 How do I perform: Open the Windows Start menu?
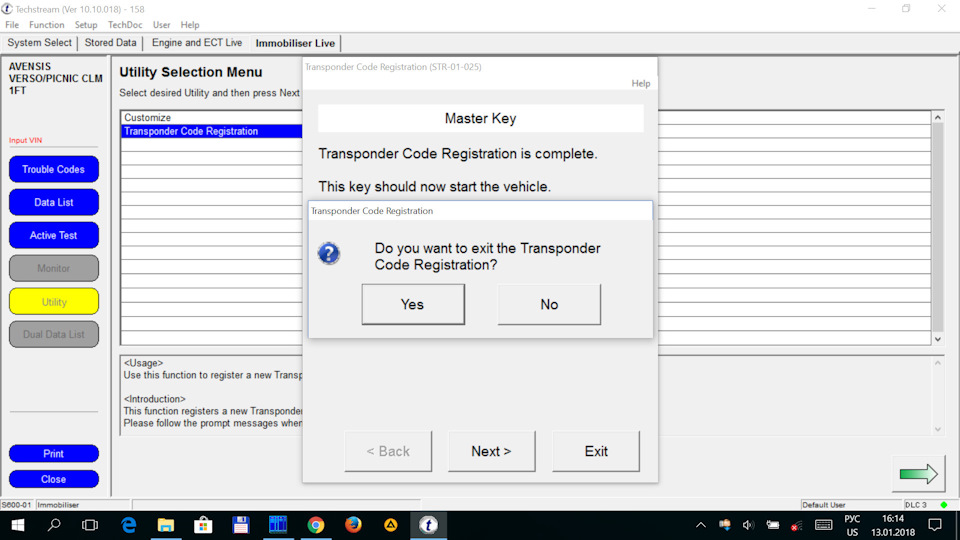[18, 525]
